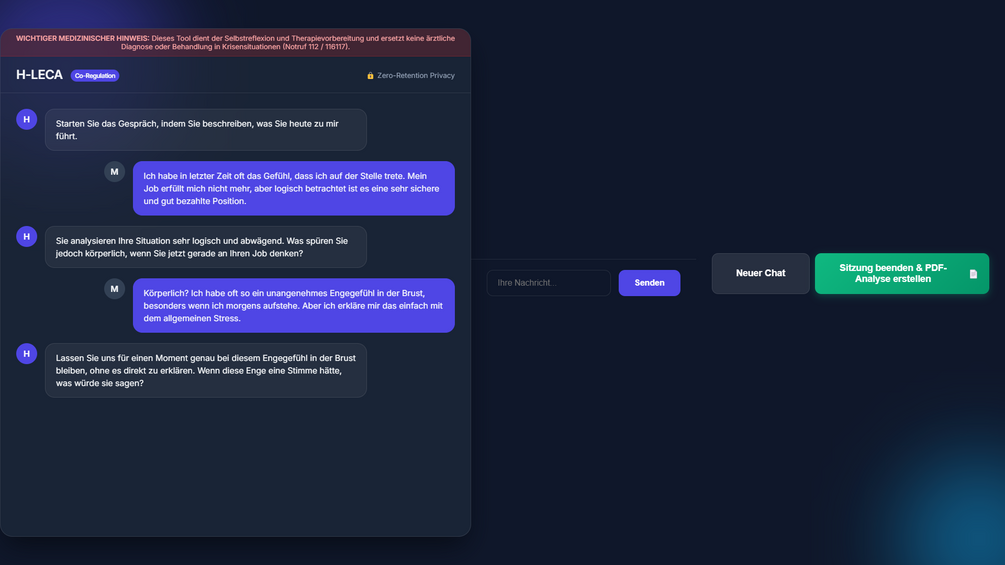Image resolution: width=1005 pixels, height=565 pixels.
Task: Click the first M user avatar
Action: [114, 172]
